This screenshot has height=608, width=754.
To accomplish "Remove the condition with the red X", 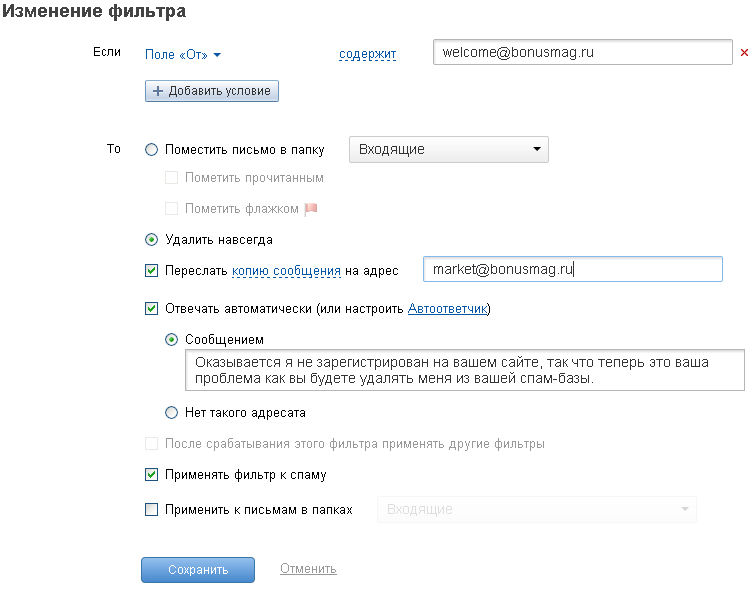I will [744, 52].
